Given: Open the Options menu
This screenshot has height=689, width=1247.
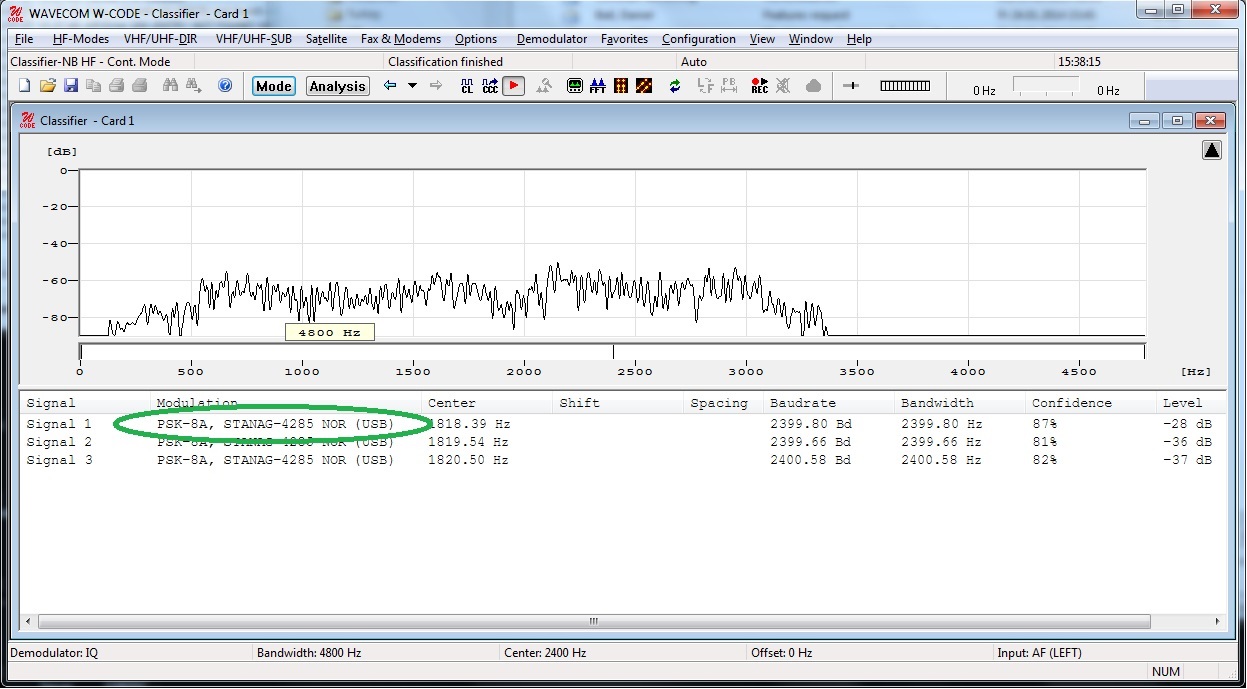Looking at the screenshot, I should coord(476,39).
